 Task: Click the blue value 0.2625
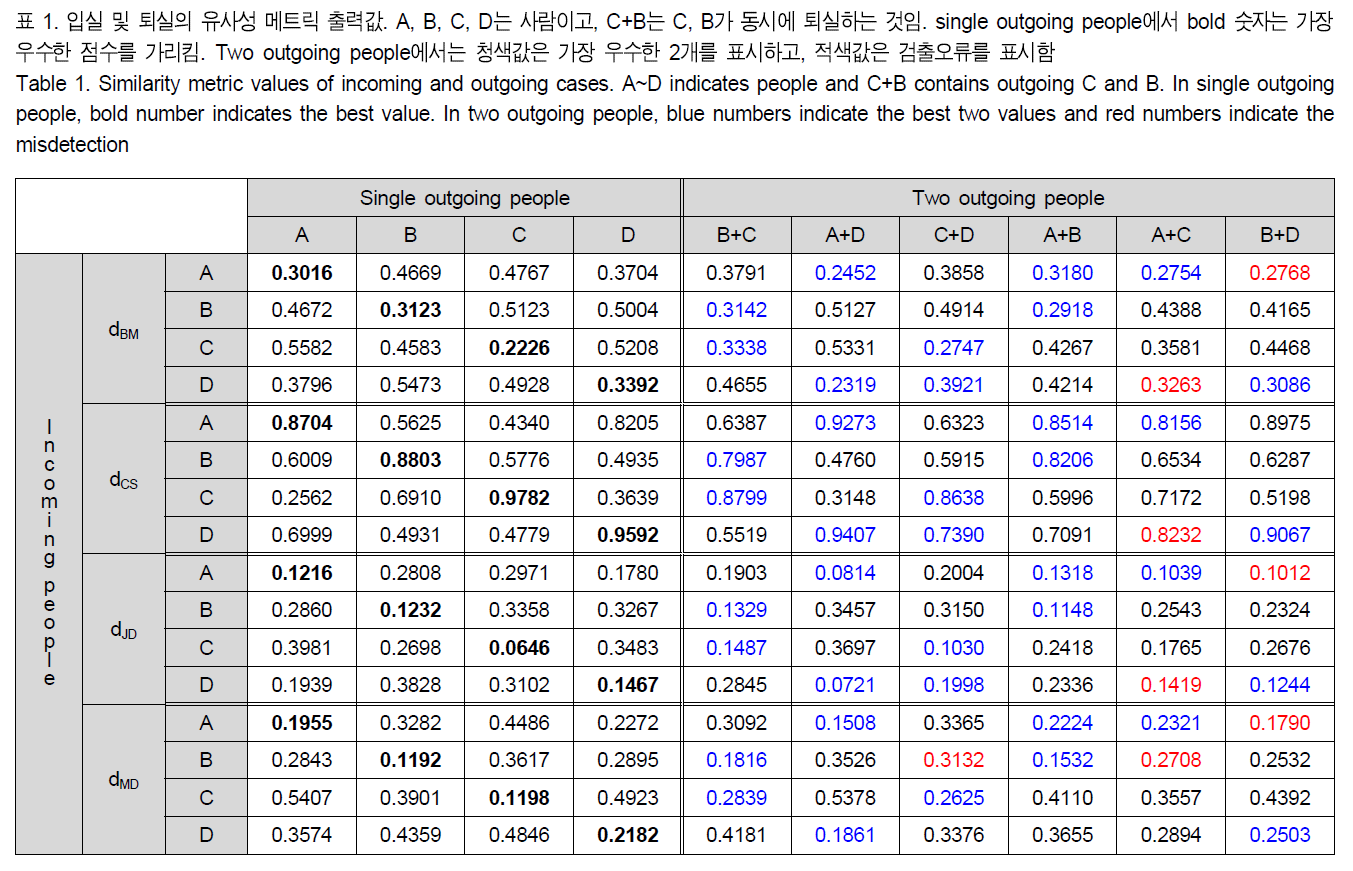tap(954, 798)
